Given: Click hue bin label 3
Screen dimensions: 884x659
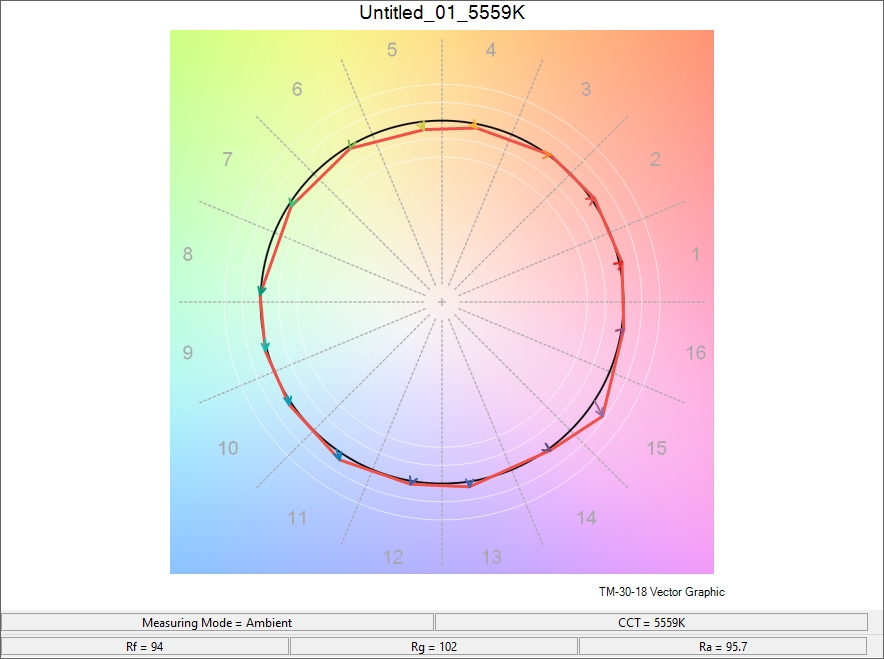Looking at the screenshot, I should tap(586, 89).
